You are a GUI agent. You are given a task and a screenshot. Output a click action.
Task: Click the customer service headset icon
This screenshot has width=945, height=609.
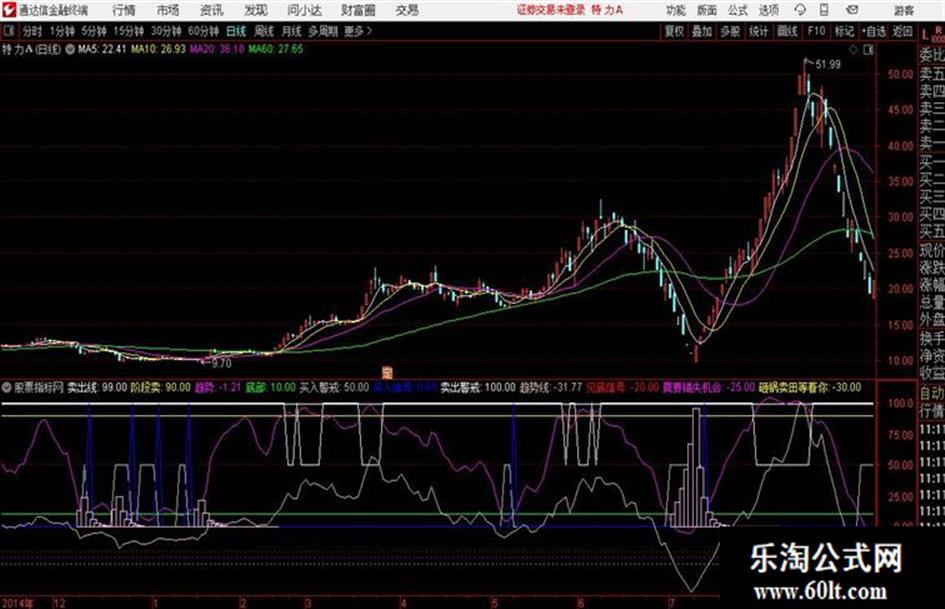800,10
